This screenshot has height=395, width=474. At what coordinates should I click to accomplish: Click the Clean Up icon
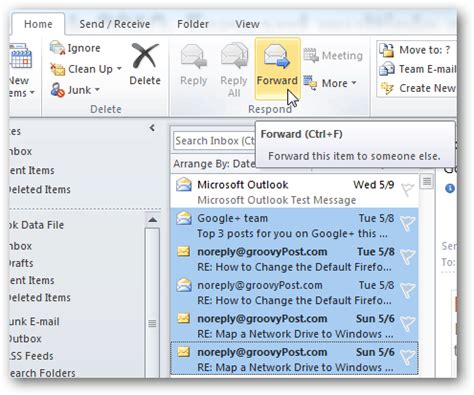(57, 69)
